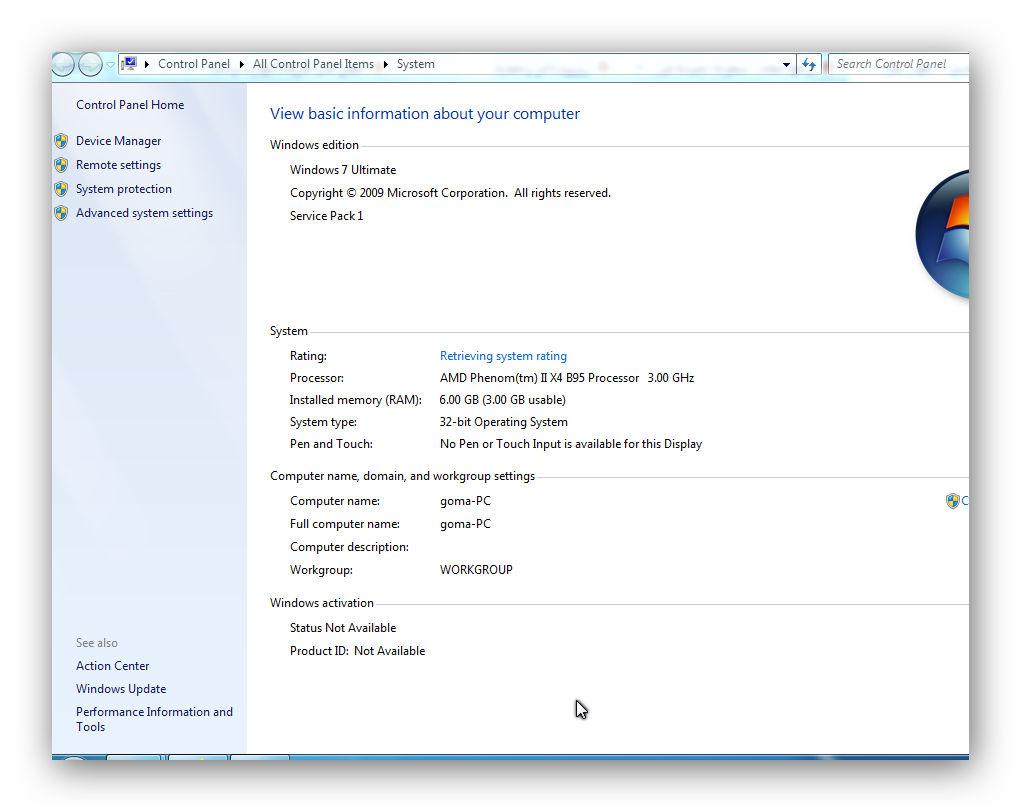This screenshot has height=812, width=1021.
Task: Open Device Manager link
Action: (119, 141)
